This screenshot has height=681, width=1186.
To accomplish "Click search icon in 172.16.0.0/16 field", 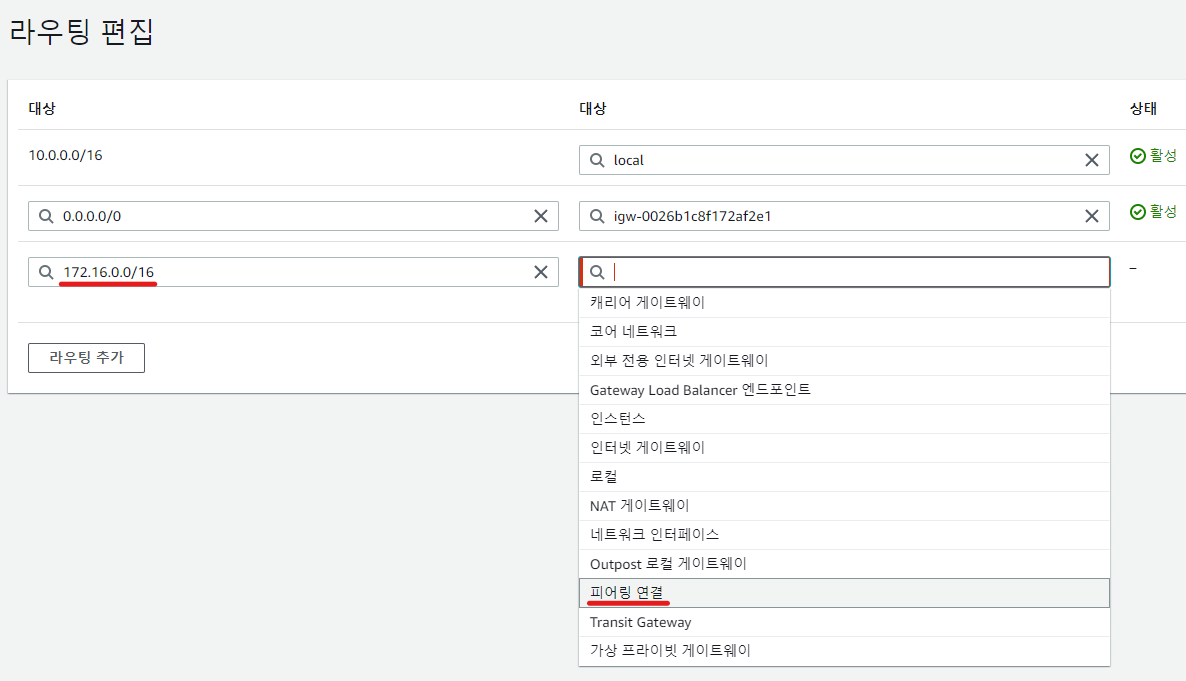I will 46,272.
